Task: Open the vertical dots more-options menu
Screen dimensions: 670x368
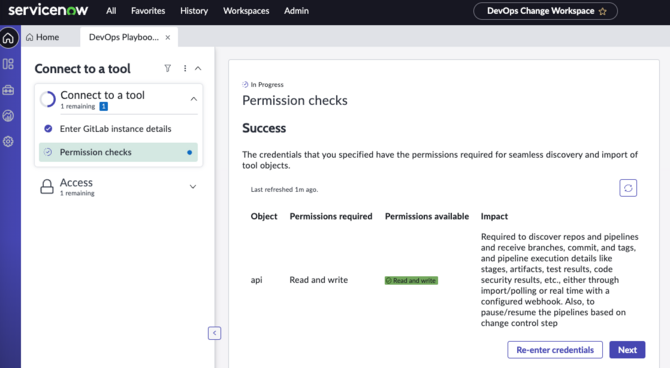Action: click(185, 68)
